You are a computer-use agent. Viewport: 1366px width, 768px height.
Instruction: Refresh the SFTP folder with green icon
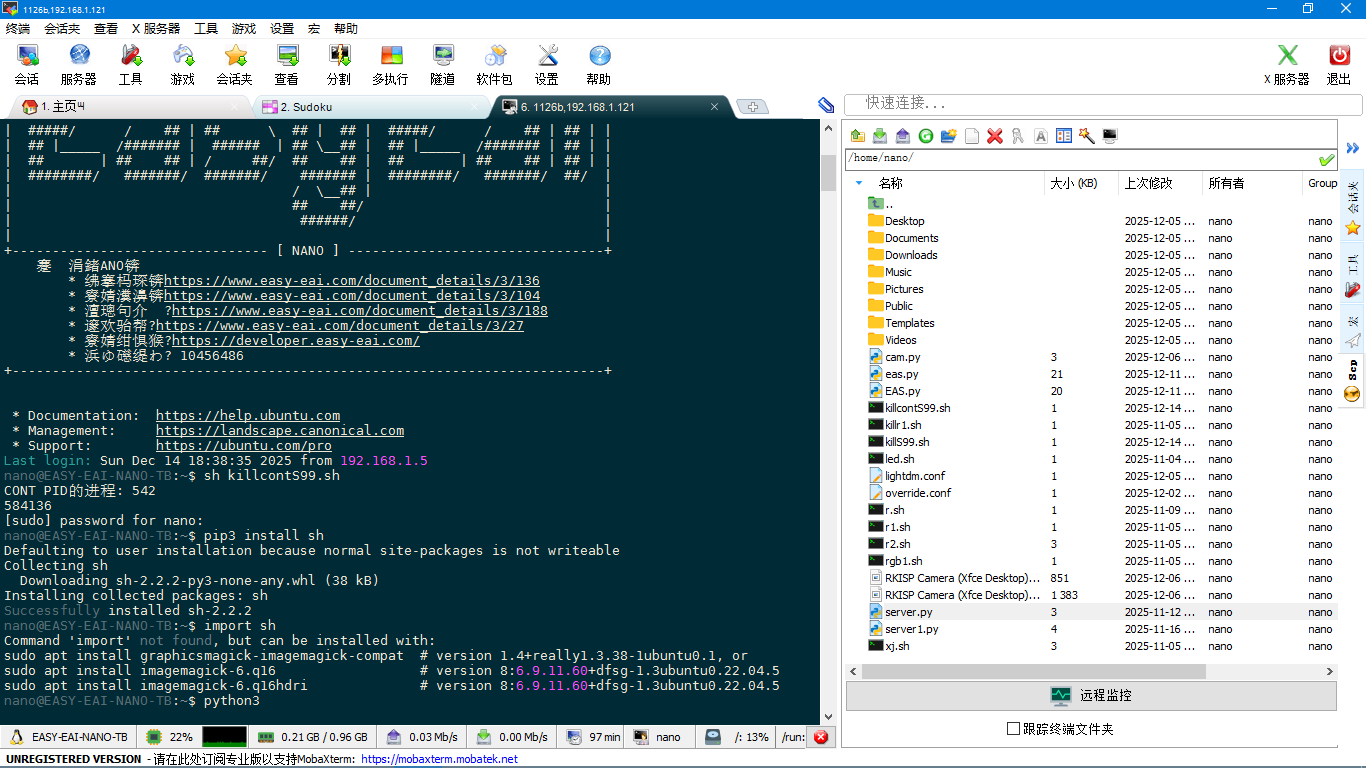[x=926, y=136]
